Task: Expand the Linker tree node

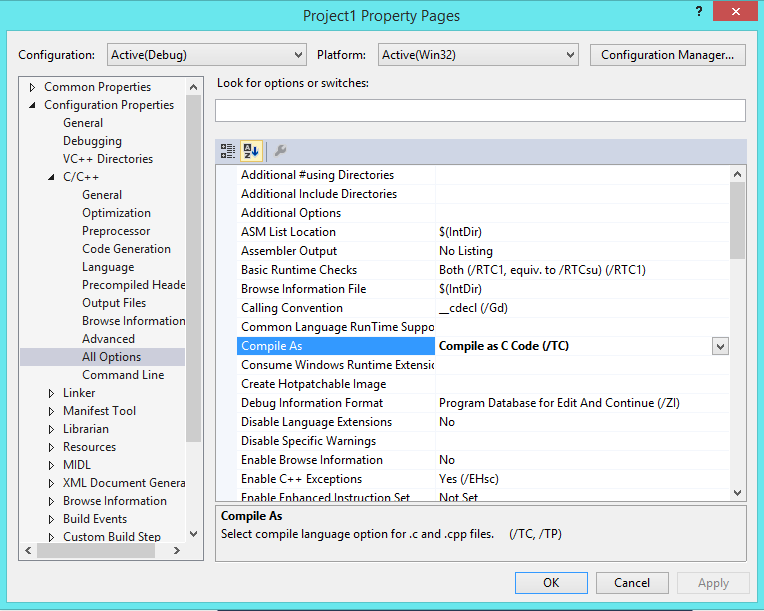Action: pyautogui.click(x=52, y=393)
